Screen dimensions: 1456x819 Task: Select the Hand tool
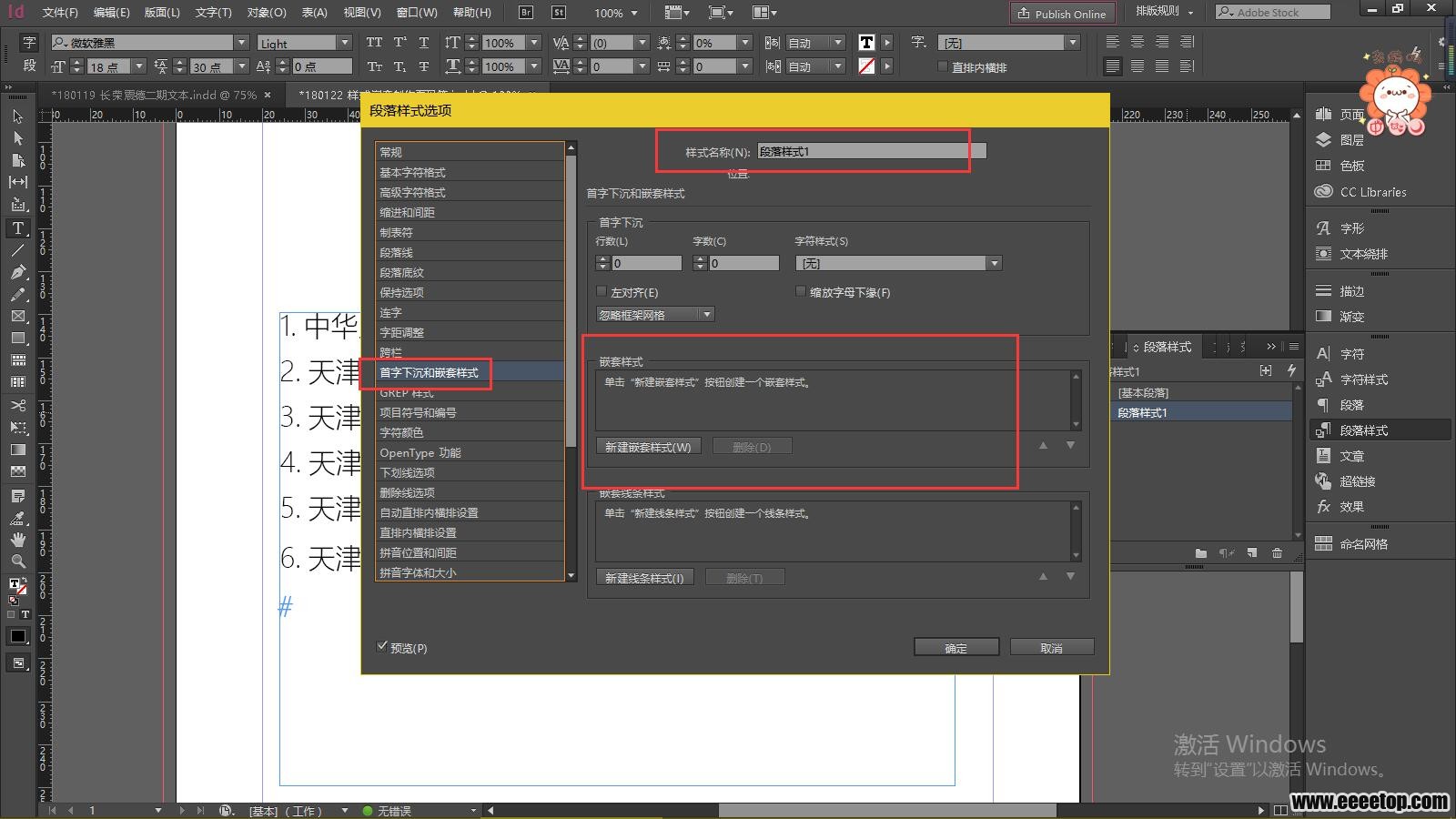pos(17,540)
